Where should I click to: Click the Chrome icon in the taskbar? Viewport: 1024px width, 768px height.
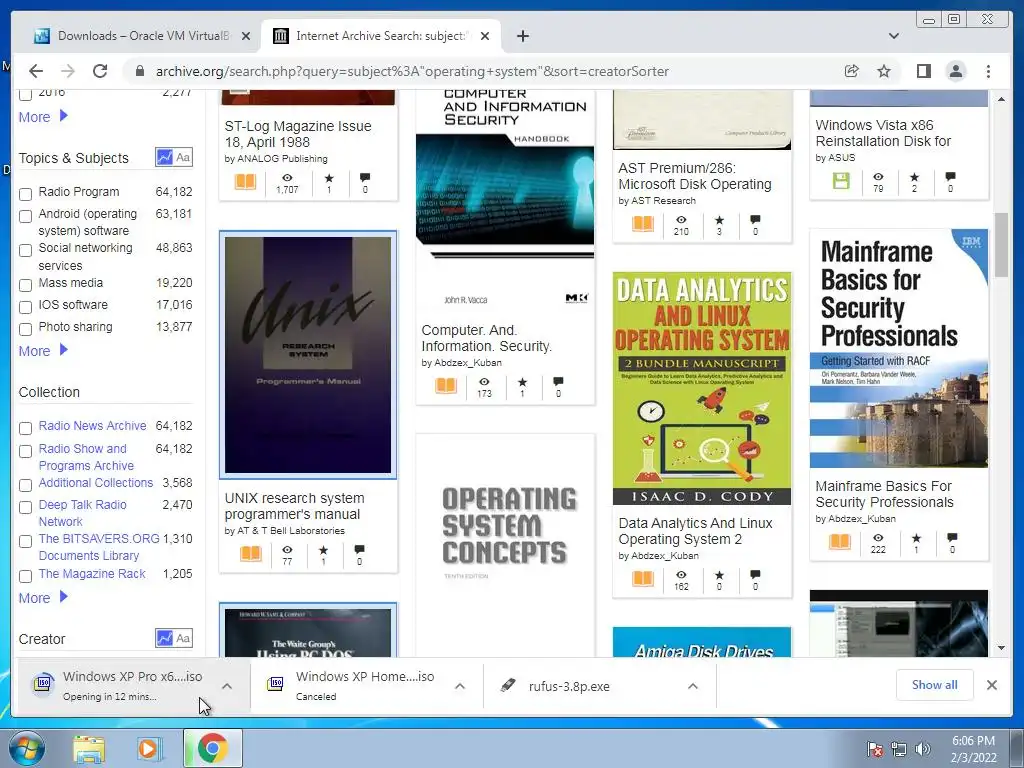[x=212, y=748]
